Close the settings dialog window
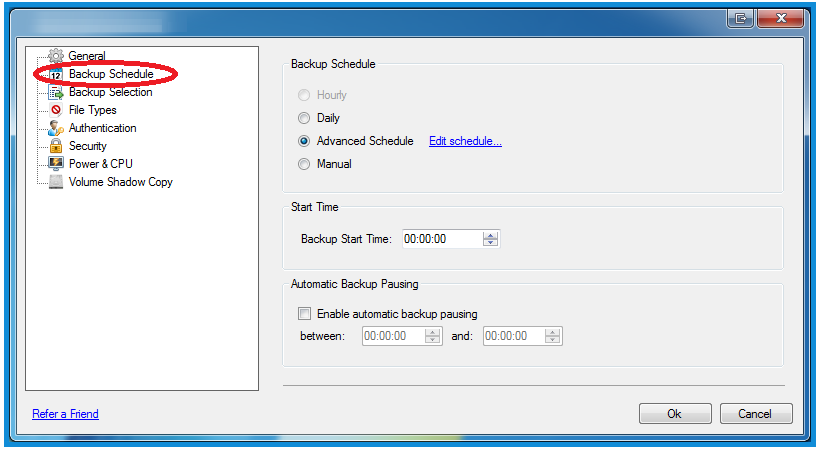Image resolution: width=819 pixels, height=450 pixels. [x=781, y=19]
